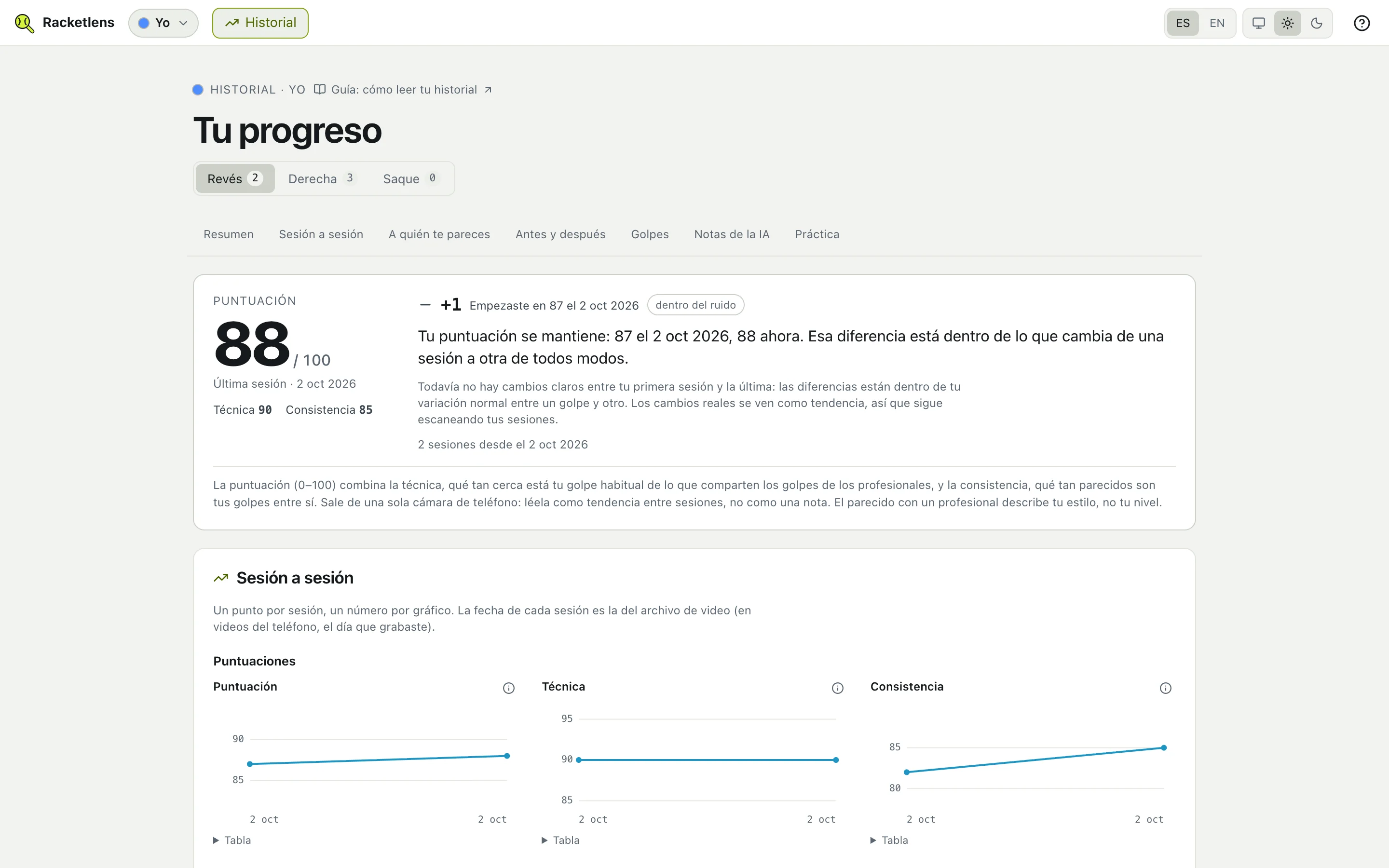
Task: Switch to system theme monitor icon
Action: tap(1258, 23)
